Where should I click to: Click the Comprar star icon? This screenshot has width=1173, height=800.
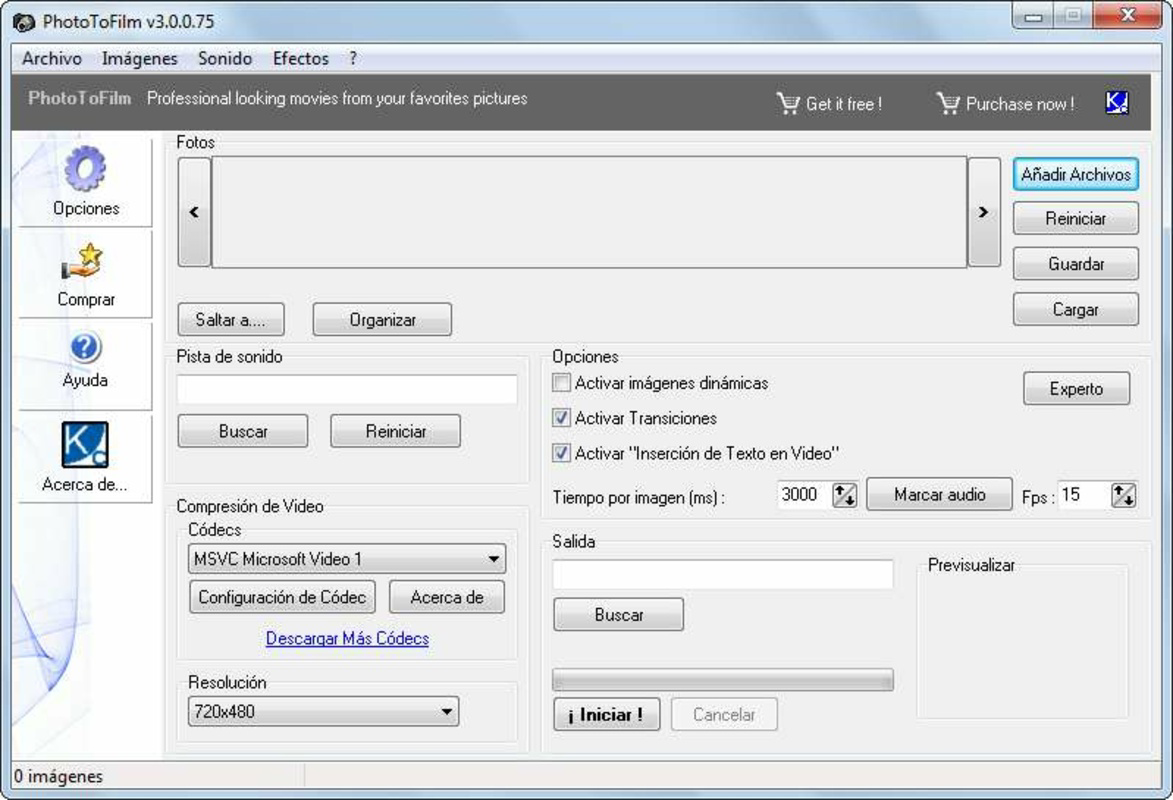[82, 262]
